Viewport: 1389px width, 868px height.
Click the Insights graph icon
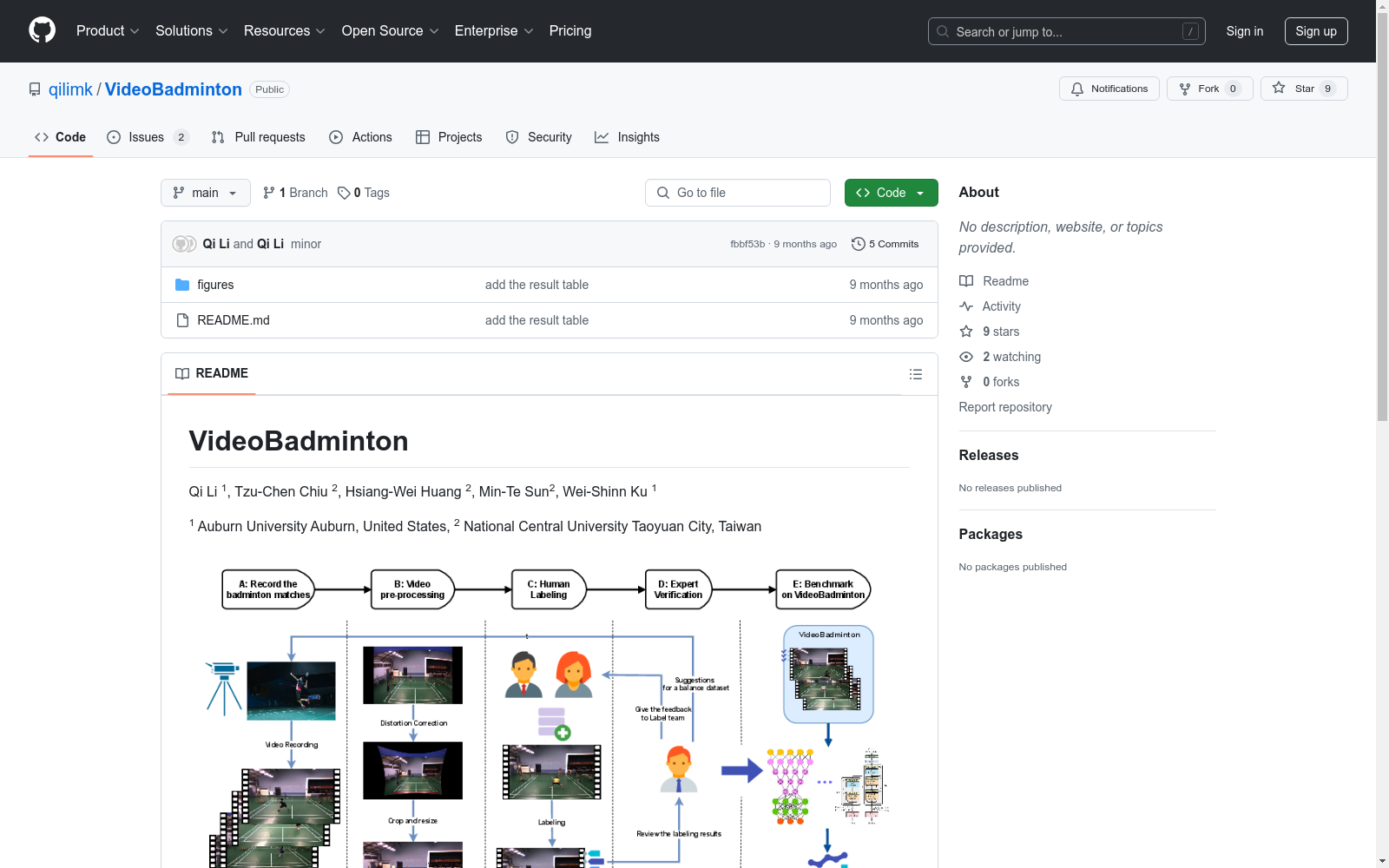602,137
